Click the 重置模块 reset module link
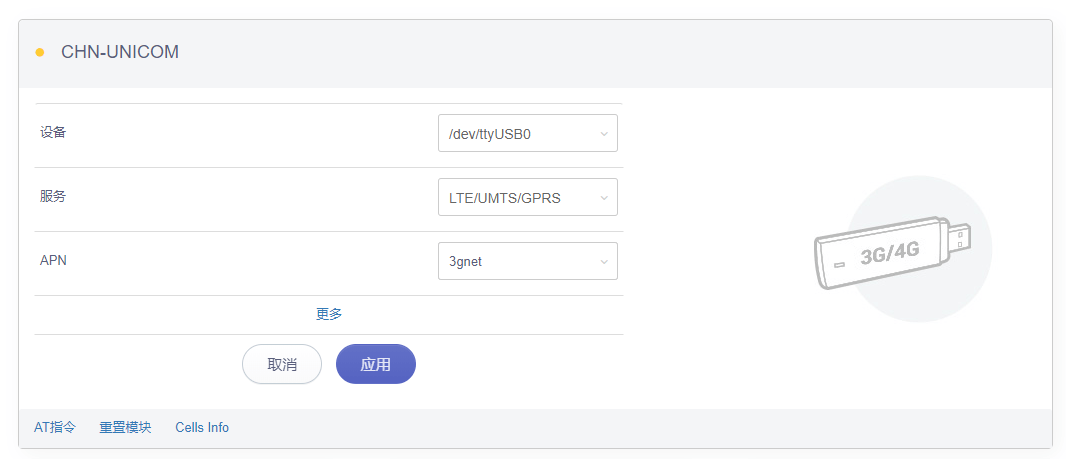Screen dimensions: 1066x459 click(x=125, y=427)
